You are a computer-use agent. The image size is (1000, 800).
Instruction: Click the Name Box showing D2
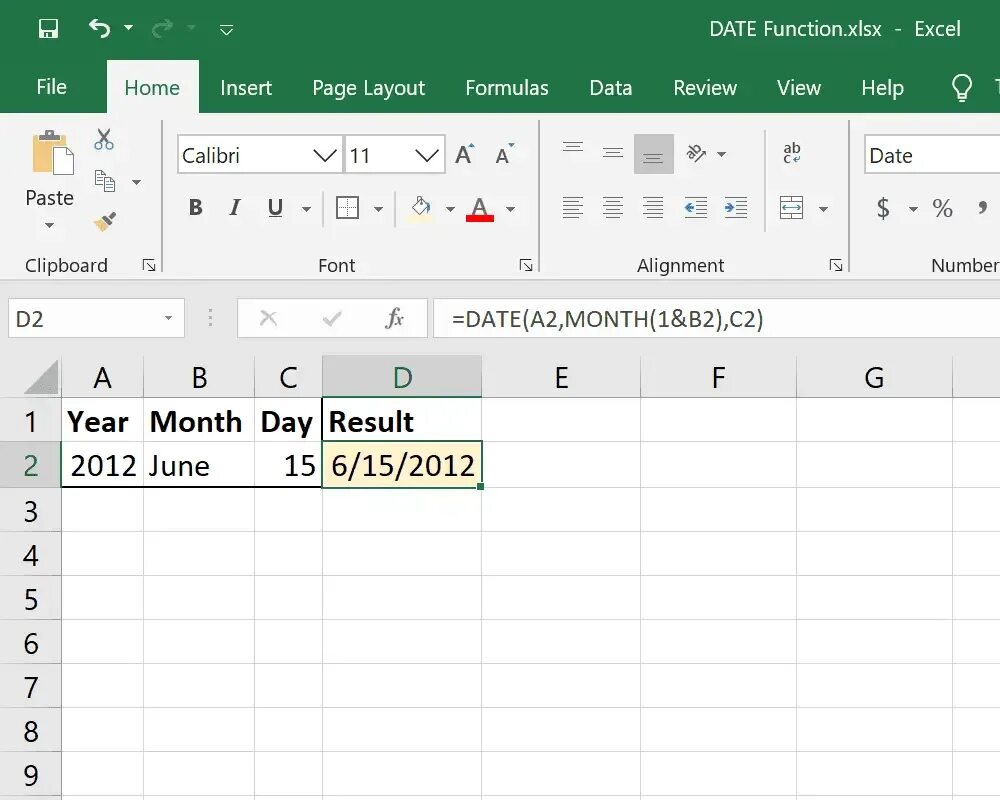pyautogui.click(x=96, y=318)
